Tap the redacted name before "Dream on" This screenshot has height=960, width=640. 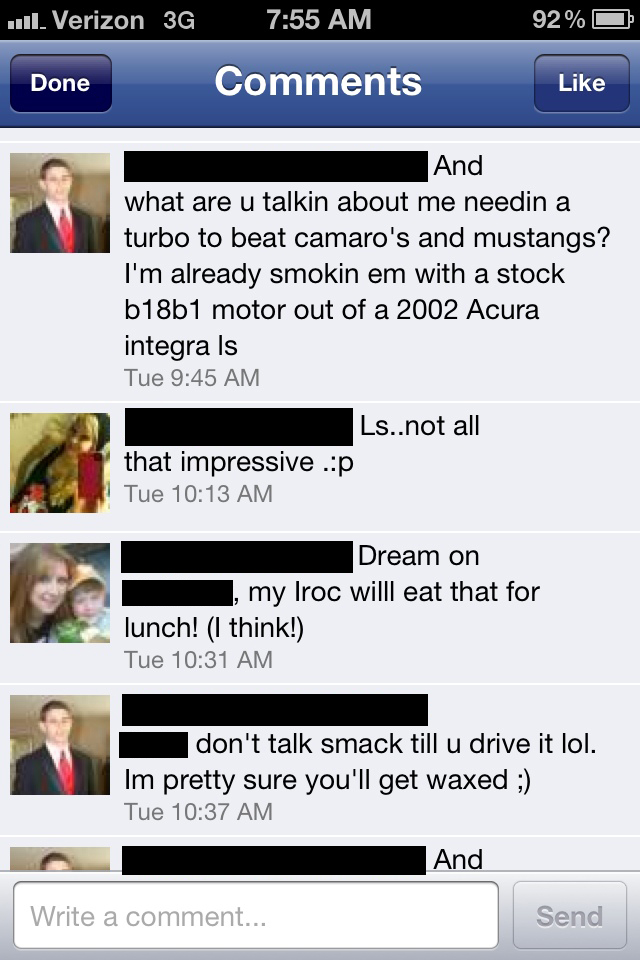(237, 557)
